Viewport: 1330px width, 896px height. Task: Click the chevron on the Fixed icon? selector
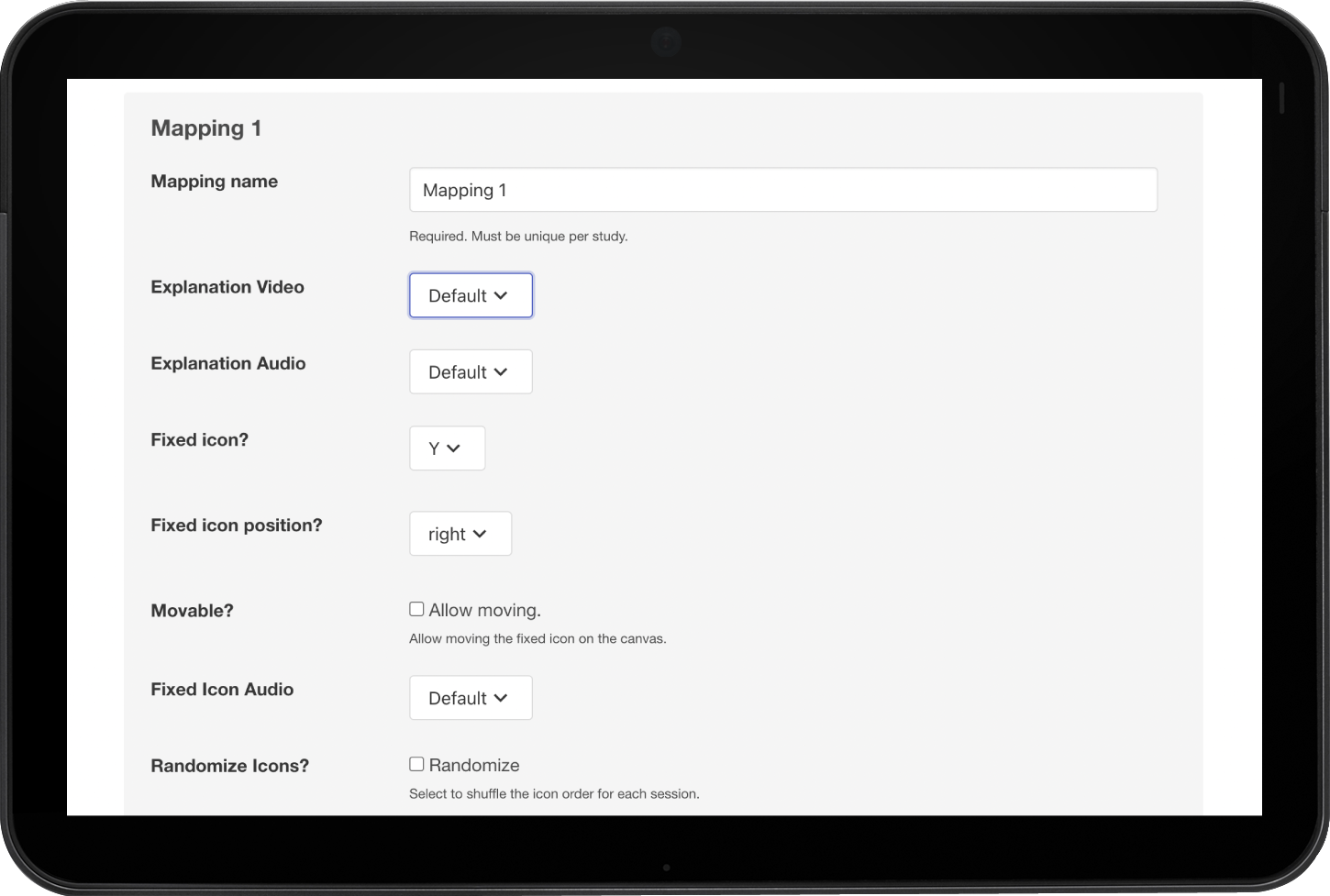pyautogui.click(x=459, y=448)
